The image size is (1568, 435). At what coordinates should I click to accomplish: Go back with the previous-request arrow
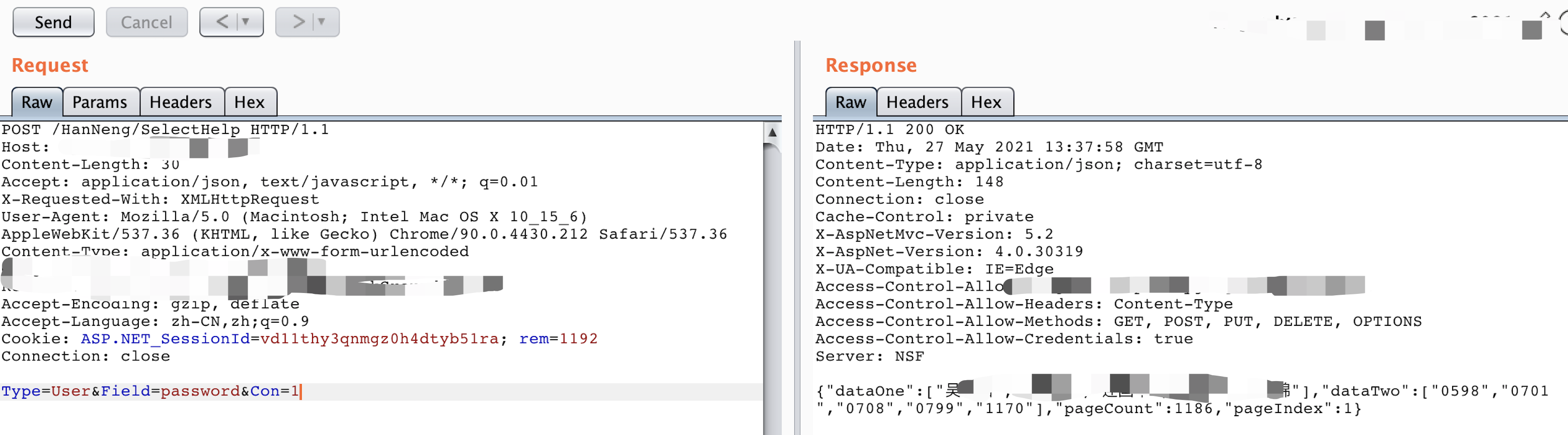pyautogui.click(x=221, y=22)
